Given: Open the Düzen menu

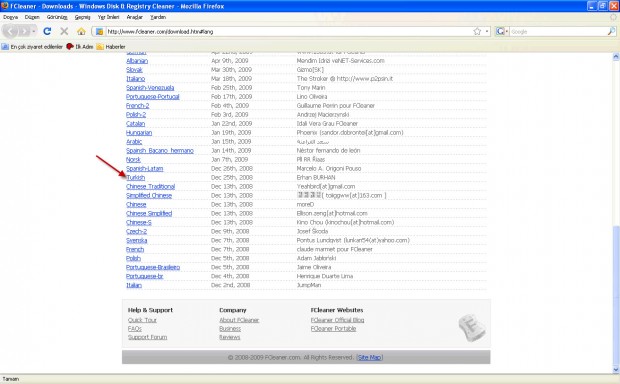Looking at the screenshot, I should point(32,17).
